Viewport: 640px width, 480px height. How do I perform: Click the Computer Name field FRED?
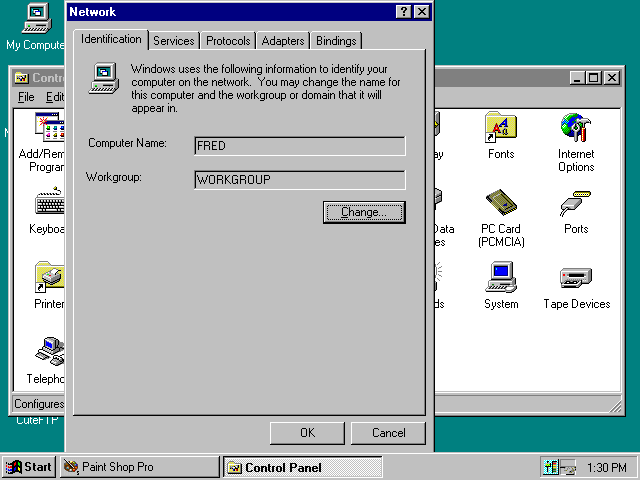coord(300,146)
